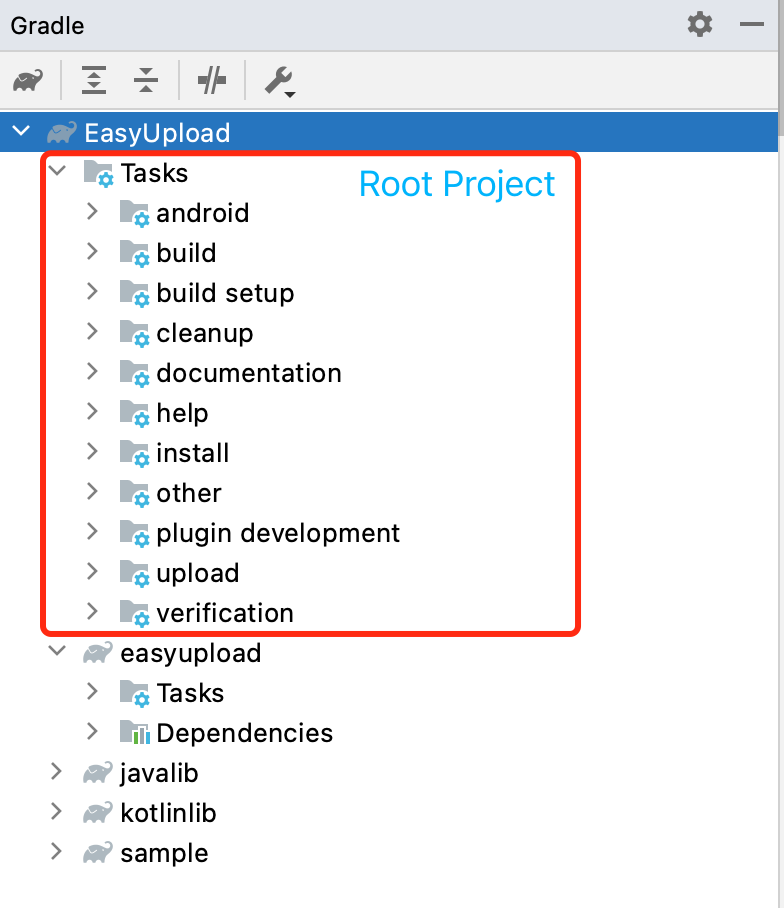Expand the install task group
Image resolution: width=784 pixels, height=908 pixels.
click(92, 451)
